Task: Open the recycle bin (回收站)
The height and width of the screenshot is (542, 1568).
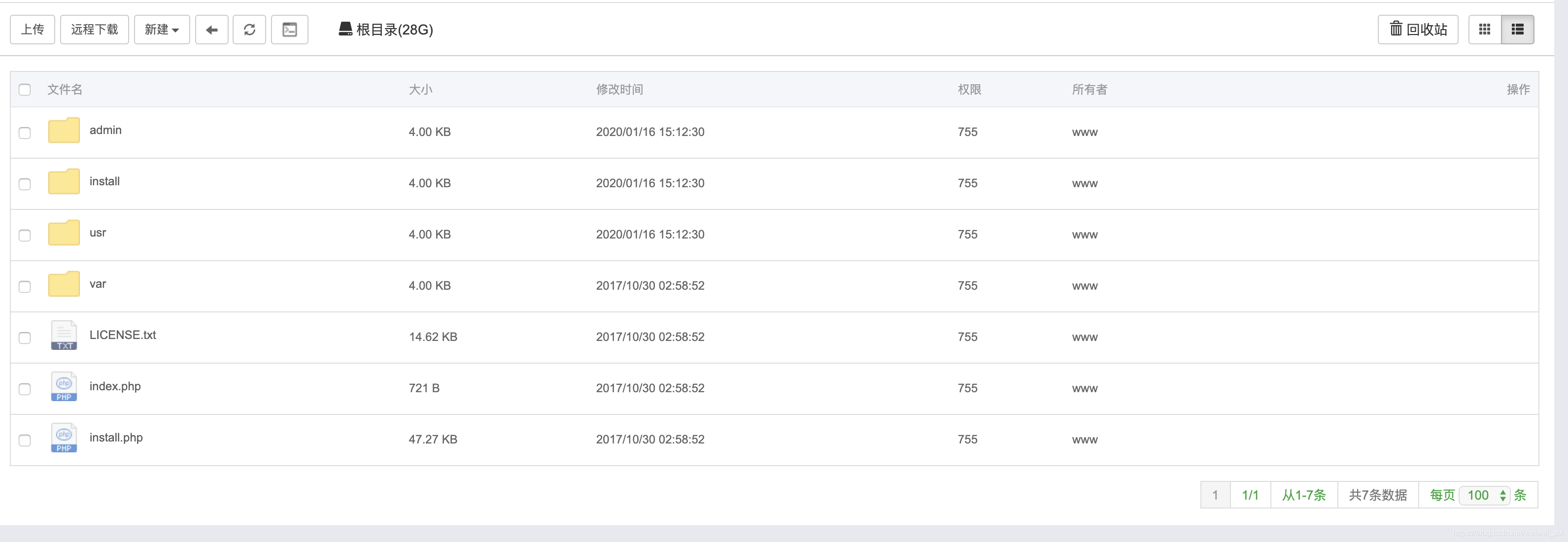Action: (x=1418, y=30)
